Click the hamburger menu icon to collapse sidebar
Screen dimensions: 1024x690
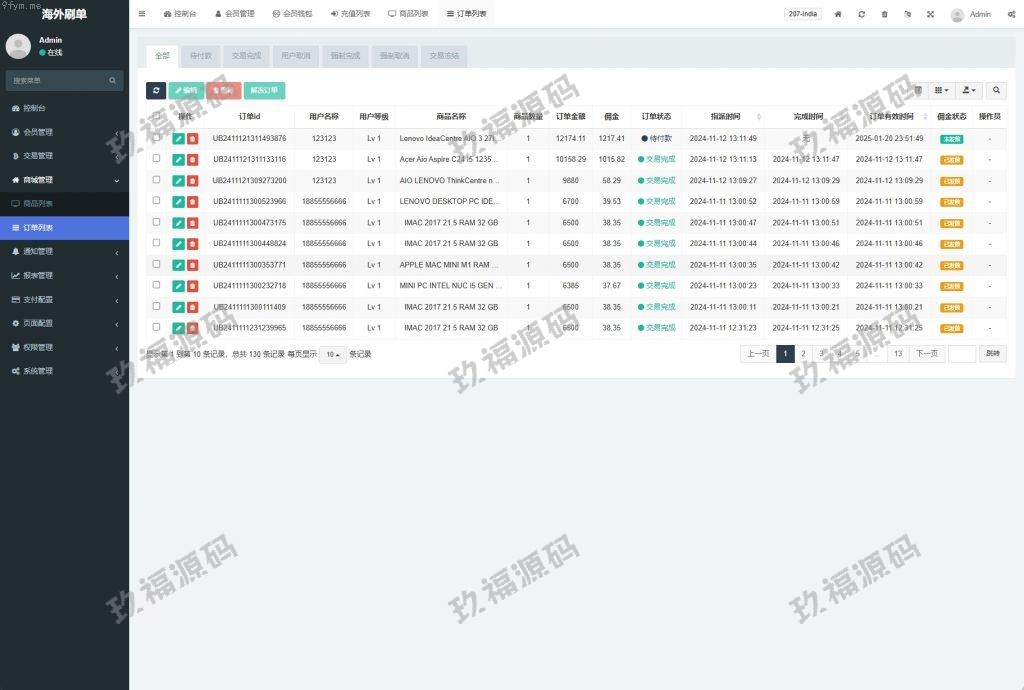tap(142, 14)
